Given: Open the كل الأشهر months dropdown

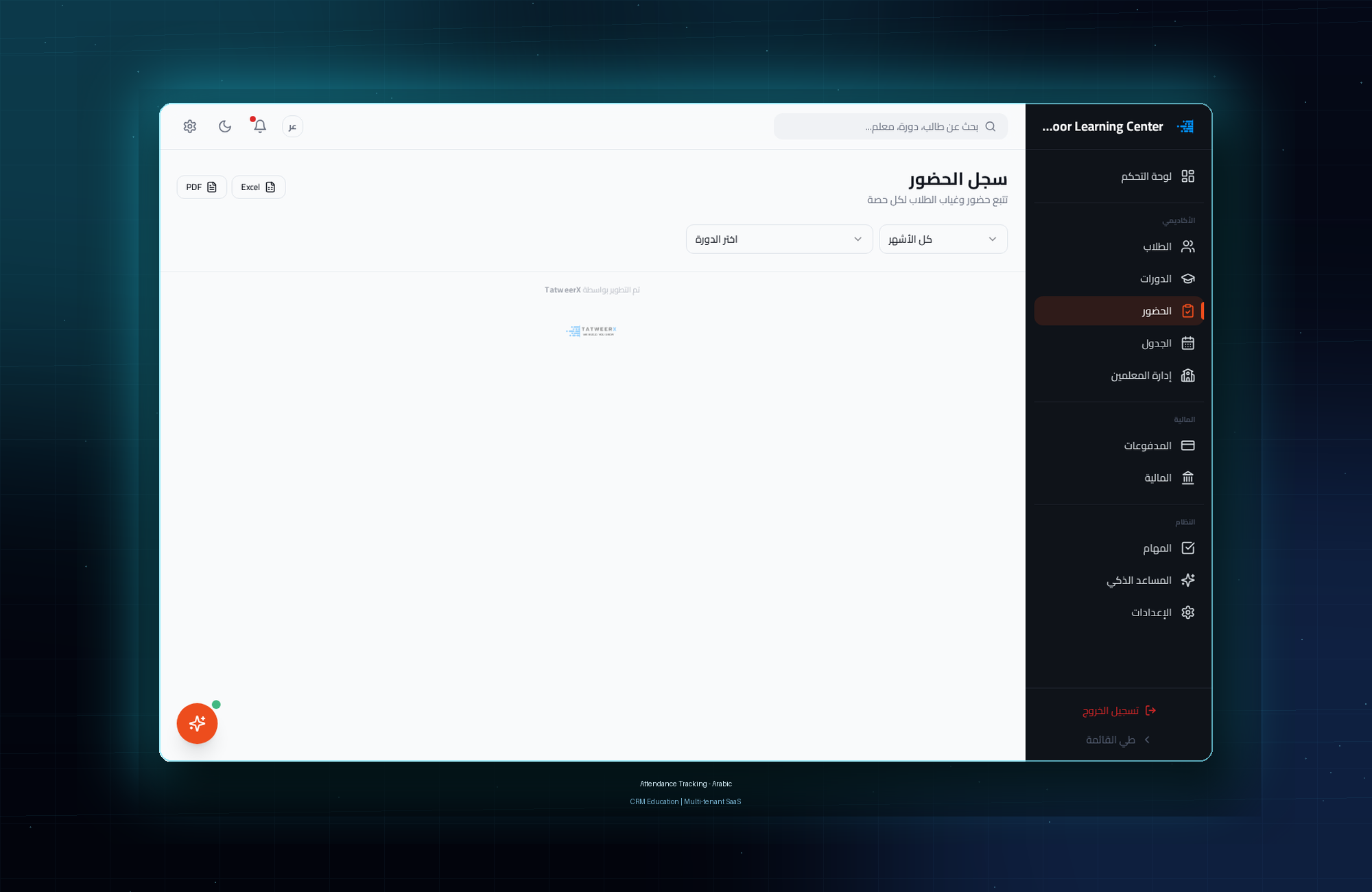Looking at the screenshot, I should coord(943,239).
